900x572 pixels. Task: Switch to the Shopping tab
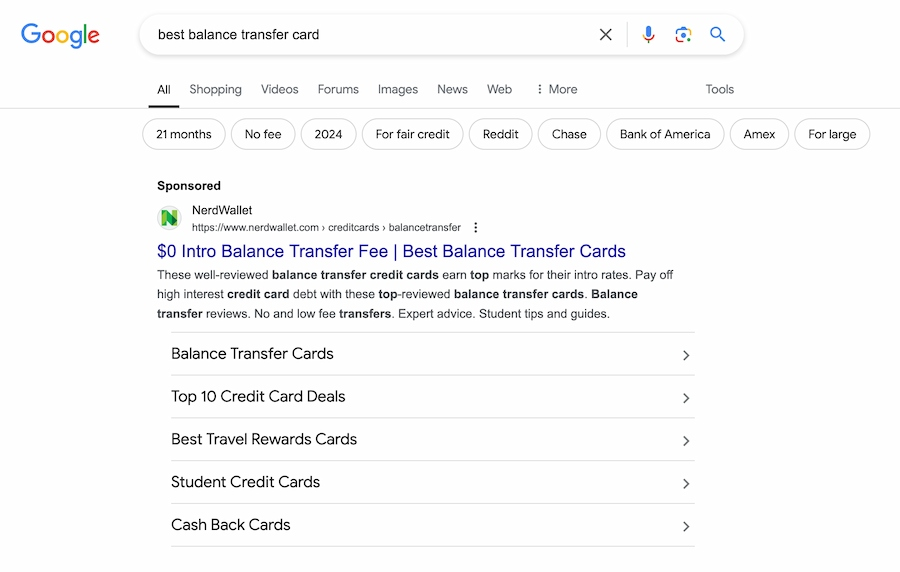(x=215, y=90)
